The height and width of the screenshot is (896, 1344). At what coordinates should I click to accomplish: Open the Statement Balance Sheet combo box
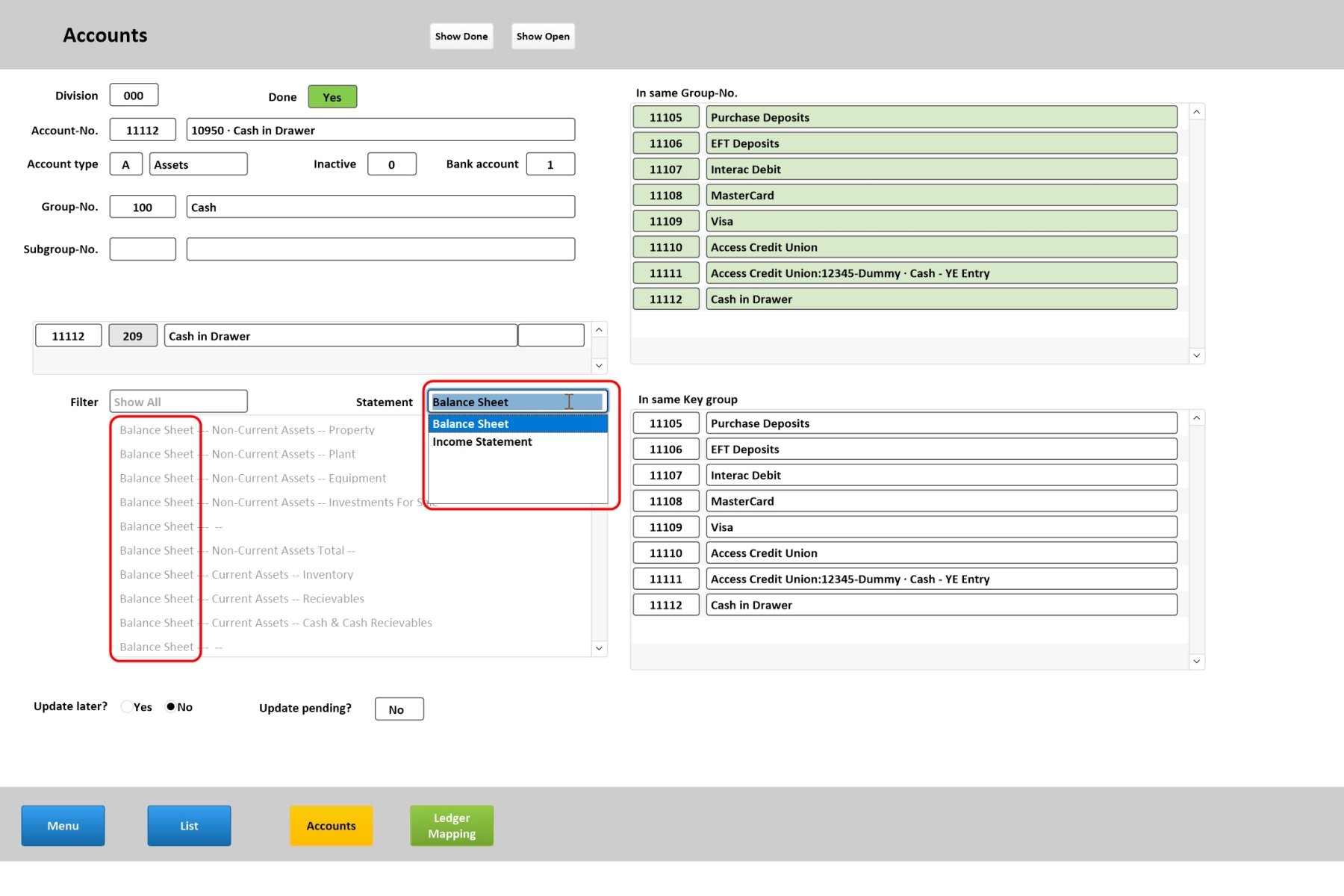[517, 402]
